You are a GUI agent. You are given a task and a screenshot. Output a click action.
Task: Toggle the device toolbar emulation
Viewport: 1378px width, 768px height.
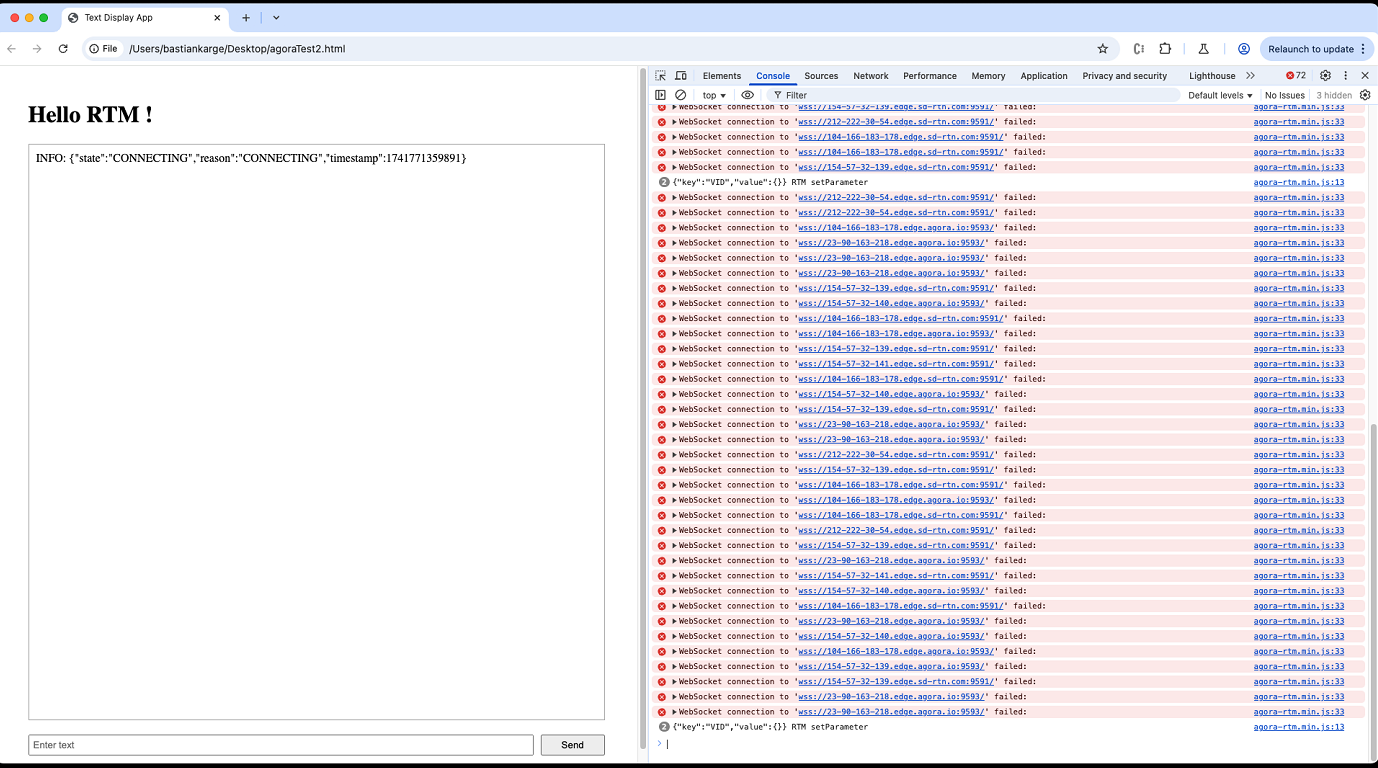[x=681, y=76]
